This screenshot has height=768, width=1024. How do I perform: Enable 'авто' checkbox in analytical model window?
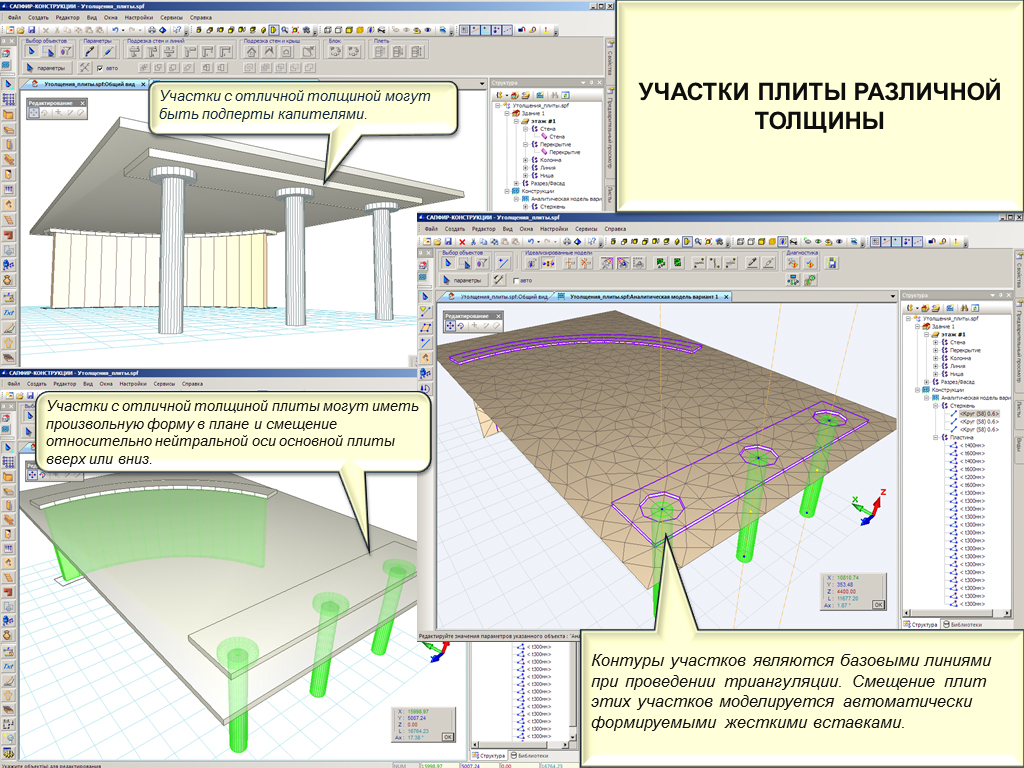[515, 281]
